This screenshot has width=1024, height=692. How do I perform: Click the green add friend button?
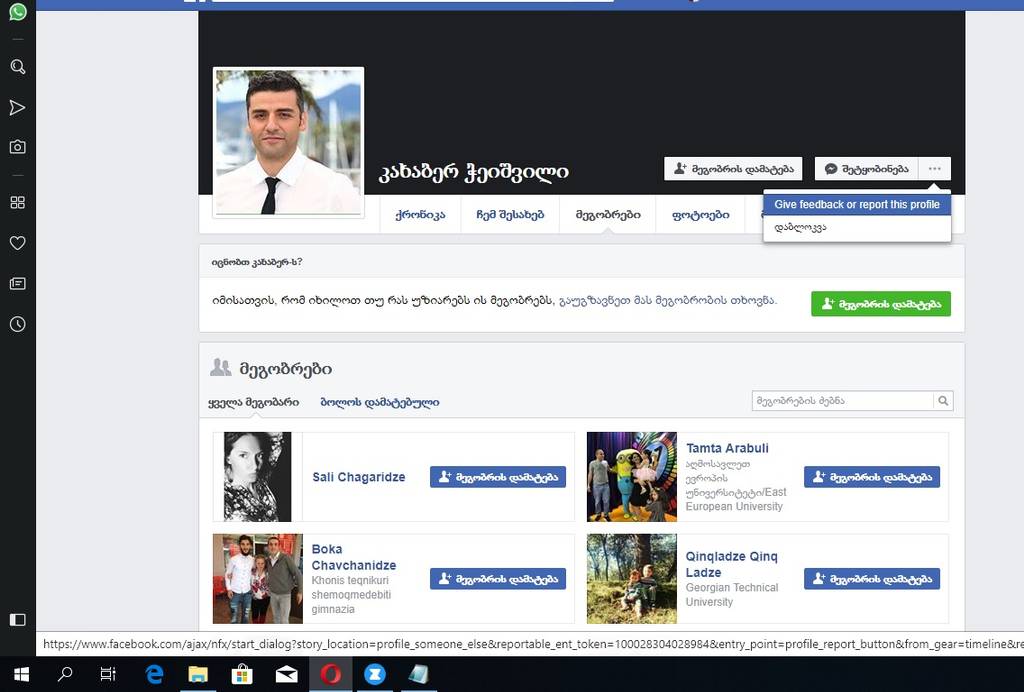click(x=880, y=304)
